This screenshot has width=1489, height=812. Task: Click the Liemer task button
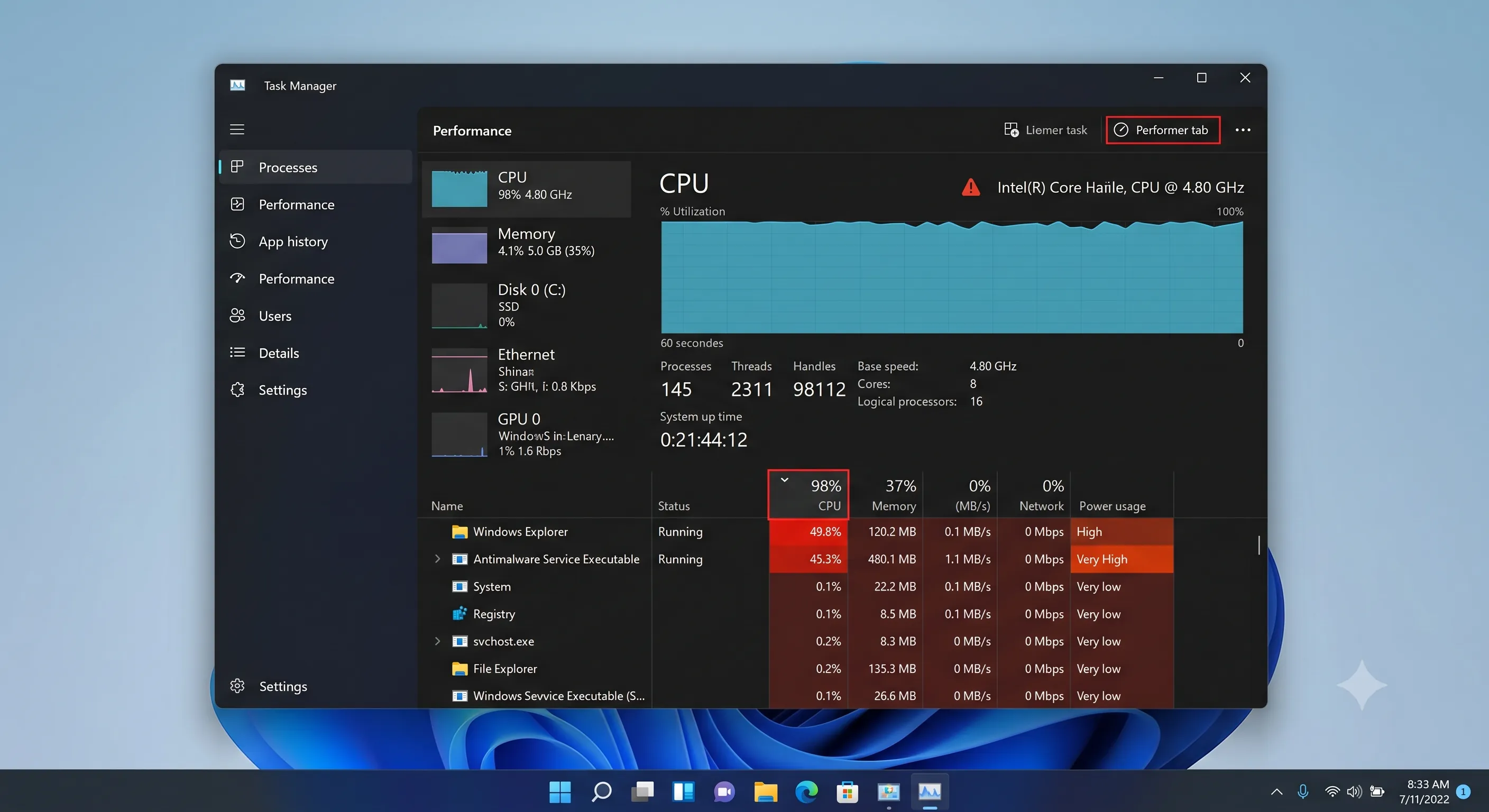(1045, 130)
